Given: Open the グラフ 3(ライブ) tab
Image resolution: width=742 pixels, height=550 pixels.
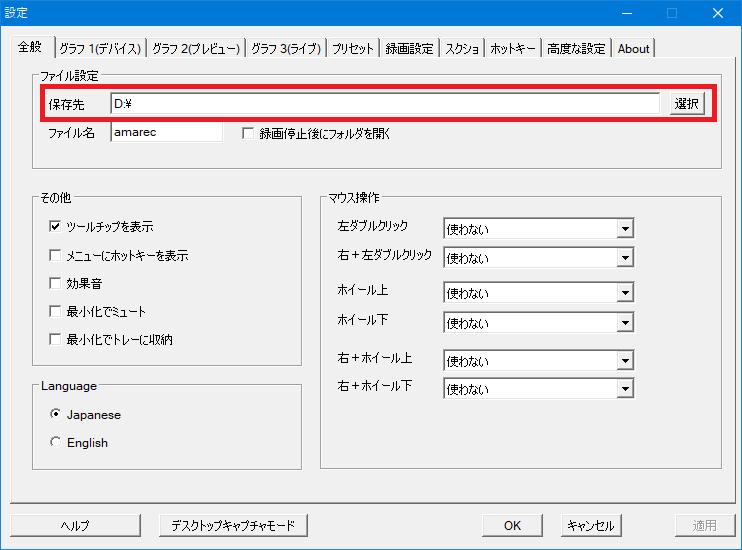Looking at the screenshot, I should point(286,48).
